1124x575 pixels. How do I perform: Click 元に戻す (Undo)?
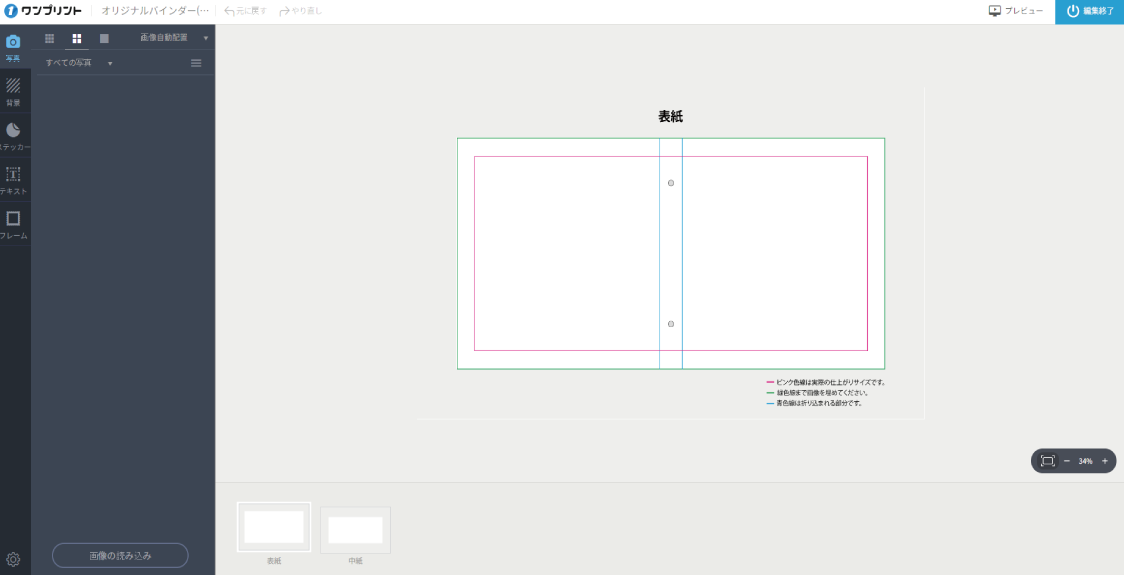click(x=246, y=11)
